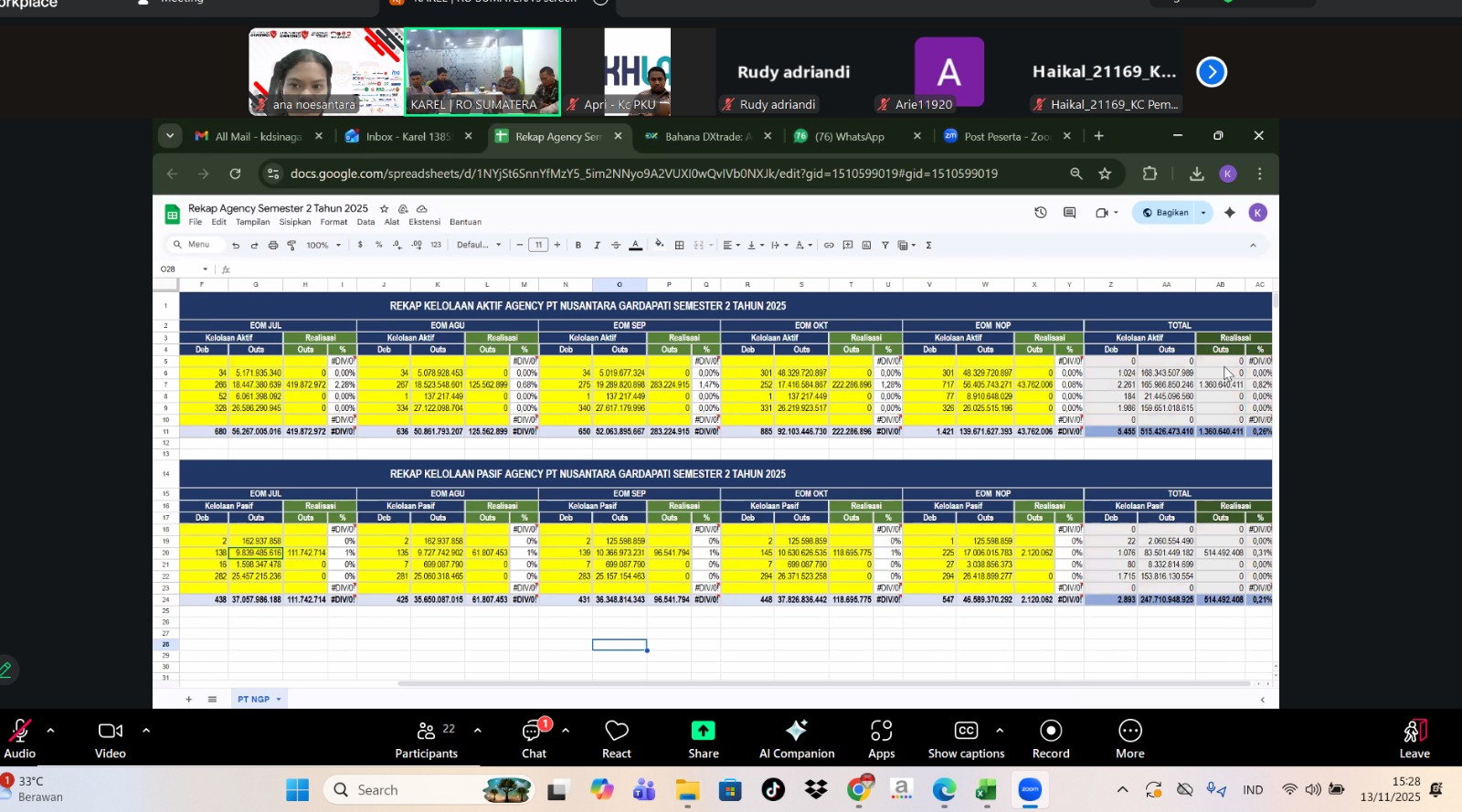Start recording with the Record icon
1462x812 pixels.
pos(1050,732)
